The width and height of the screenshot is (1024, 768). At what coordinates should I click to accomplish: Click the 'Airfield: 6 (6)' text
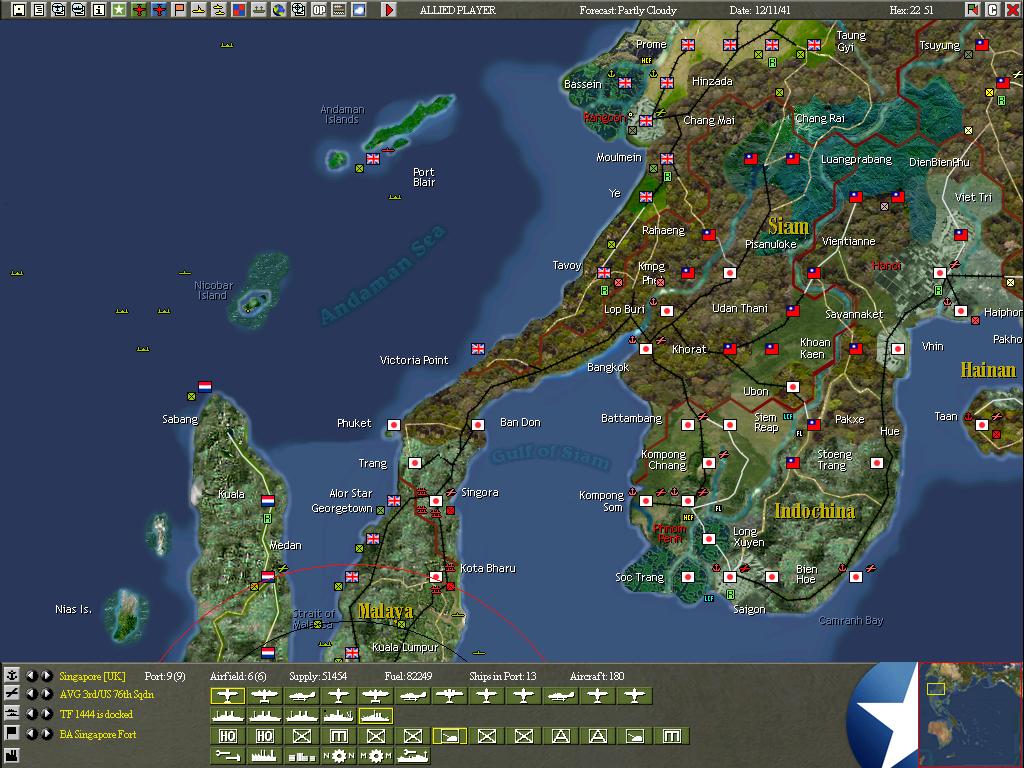click(238, 676)
